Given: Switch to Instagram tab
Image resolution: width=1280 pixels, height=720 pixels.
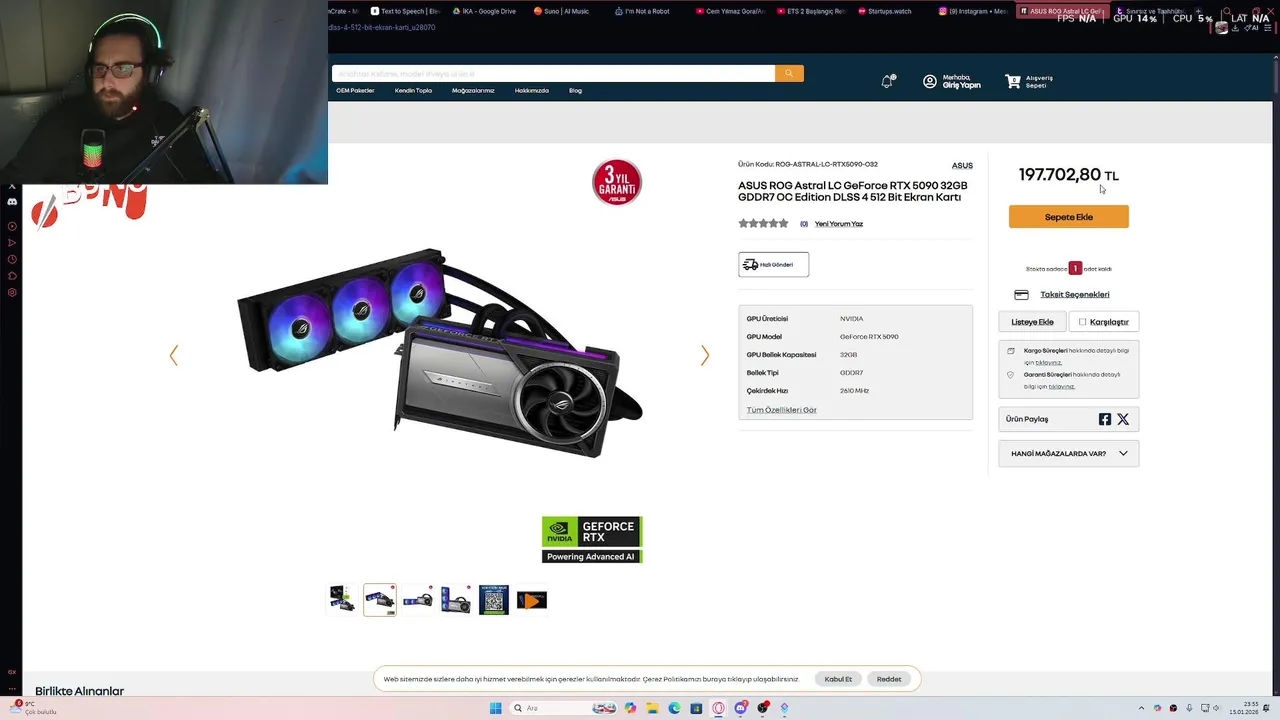Looking at the screenshot, I should (x=972, y=11).
